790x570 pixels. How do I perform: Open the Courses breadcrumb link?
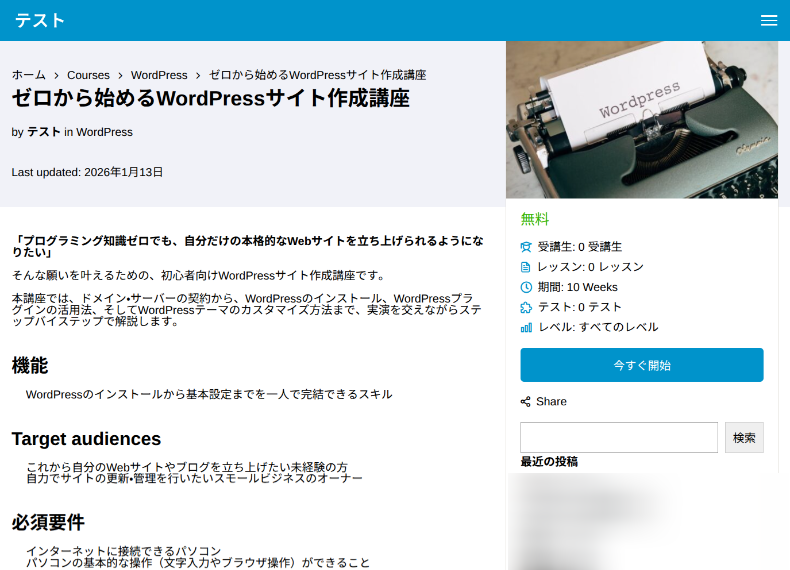[x=88, y=75]
